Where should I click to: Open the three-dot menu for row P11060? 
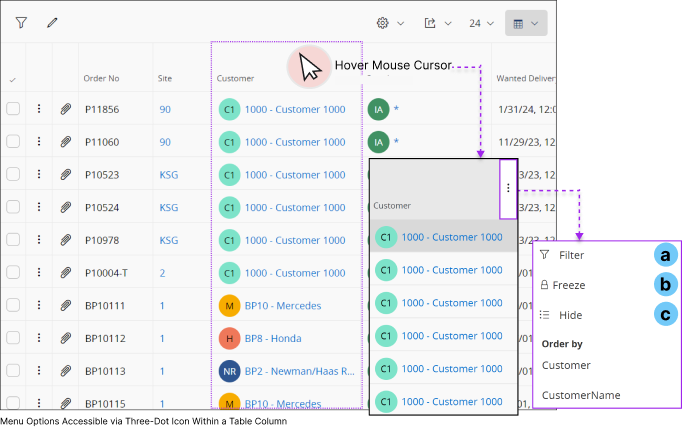tap(39, 142)
